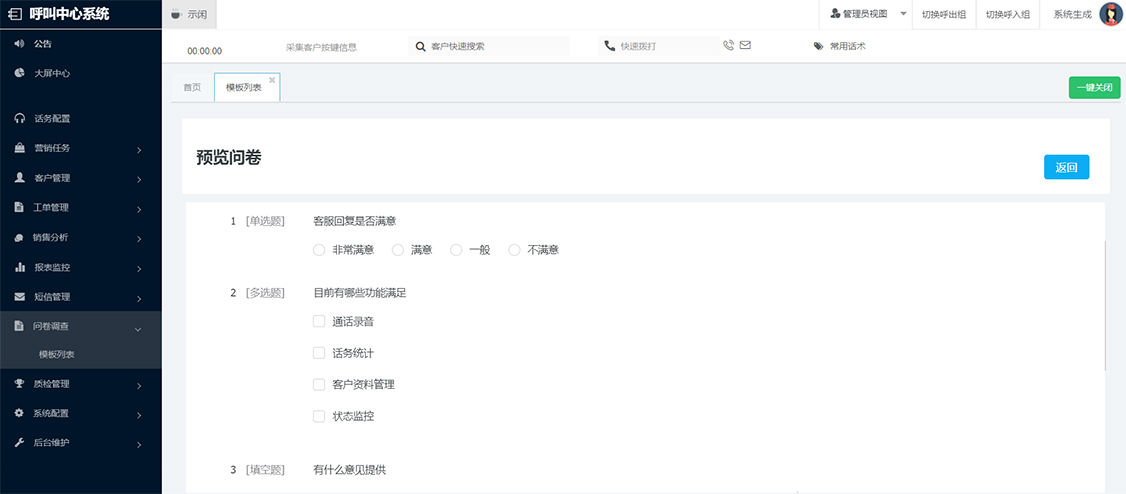Click the icon next to 销售分析
Viewport: 1126px width, 494px height.
pos(19,238)
